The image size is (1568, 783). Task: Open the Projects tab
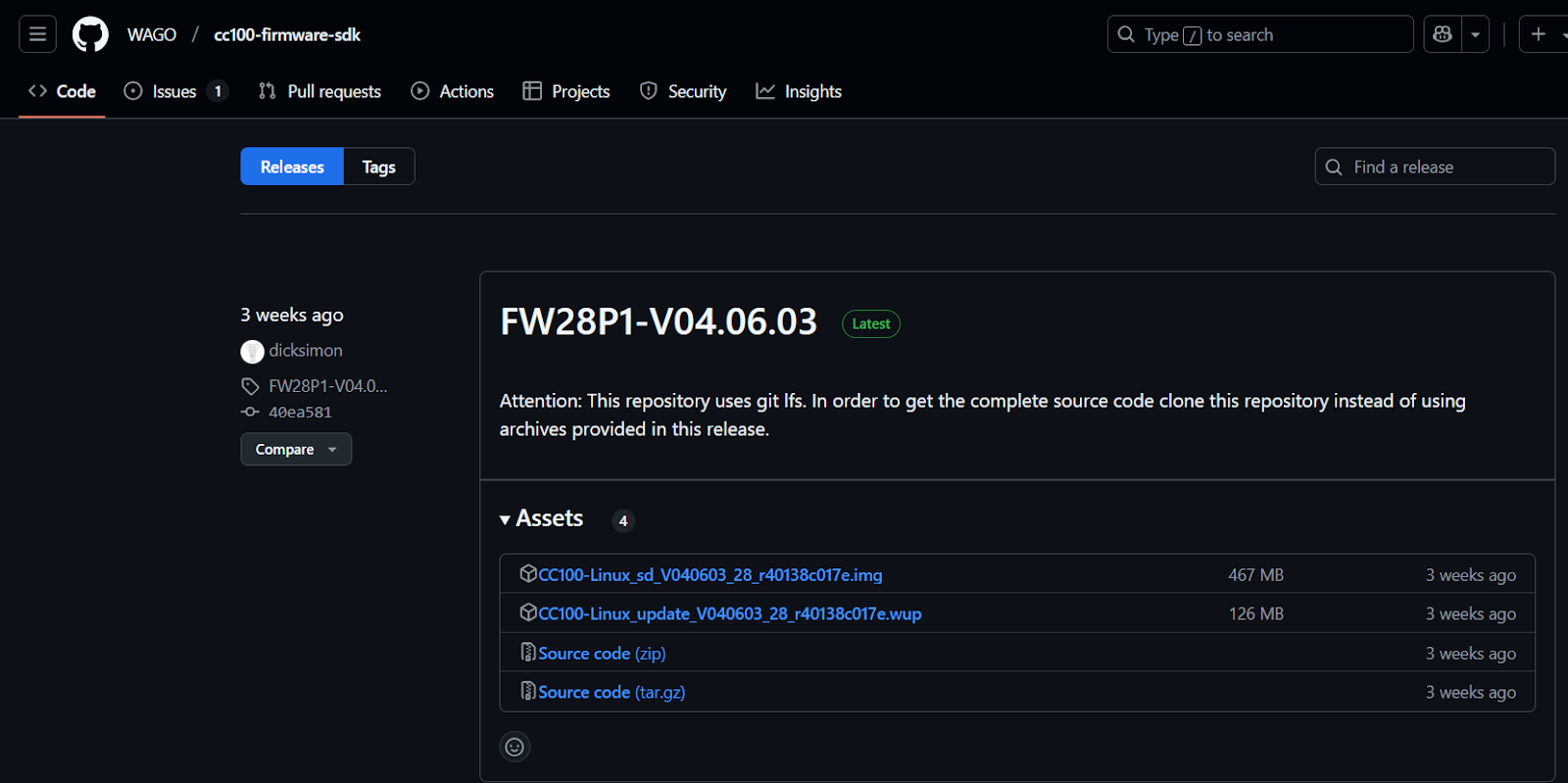(566, 91)
